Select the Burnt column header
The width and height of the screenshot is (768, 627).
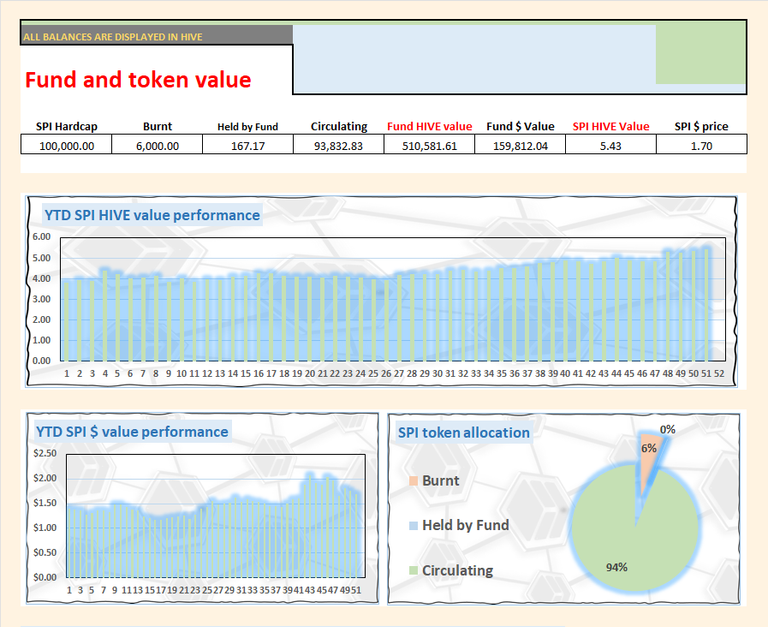[x=157, y=126]
